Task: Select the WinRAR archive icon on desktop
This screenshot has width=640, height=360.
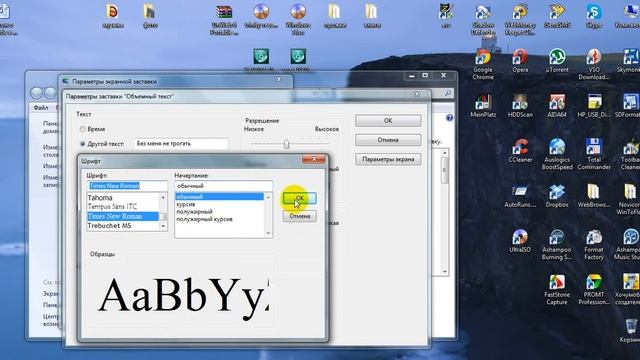Action: [x=224, y=19]
